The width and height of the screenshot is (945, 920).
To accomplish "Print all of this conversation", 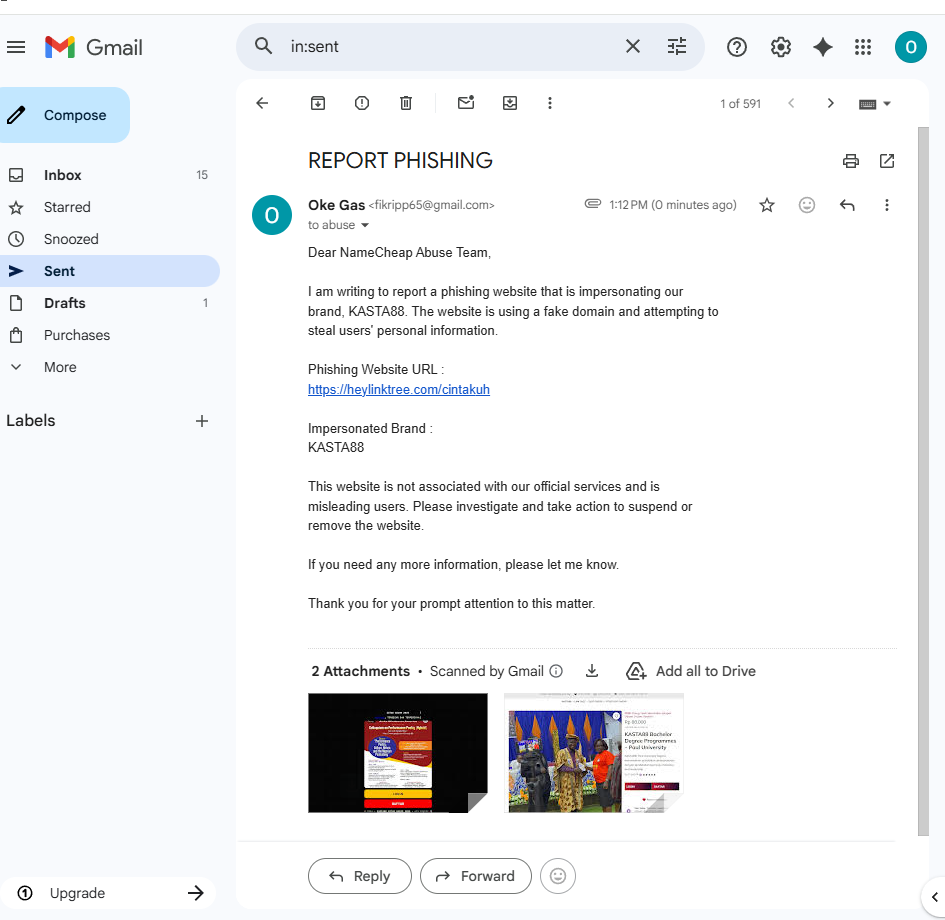I will click(x=850, y=161).
